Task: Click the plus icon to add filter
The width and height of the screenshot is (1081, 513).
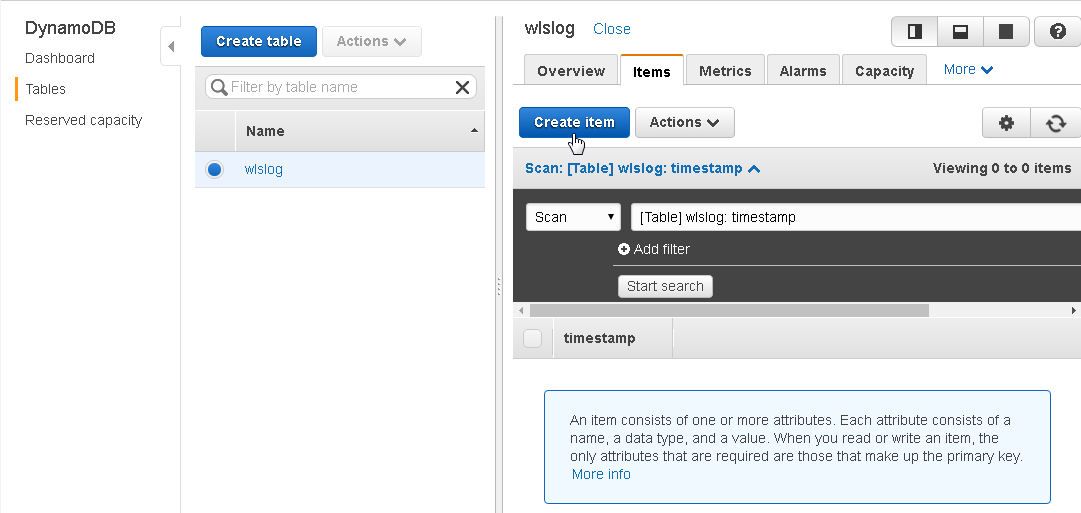Action: (x=624, y=250)
